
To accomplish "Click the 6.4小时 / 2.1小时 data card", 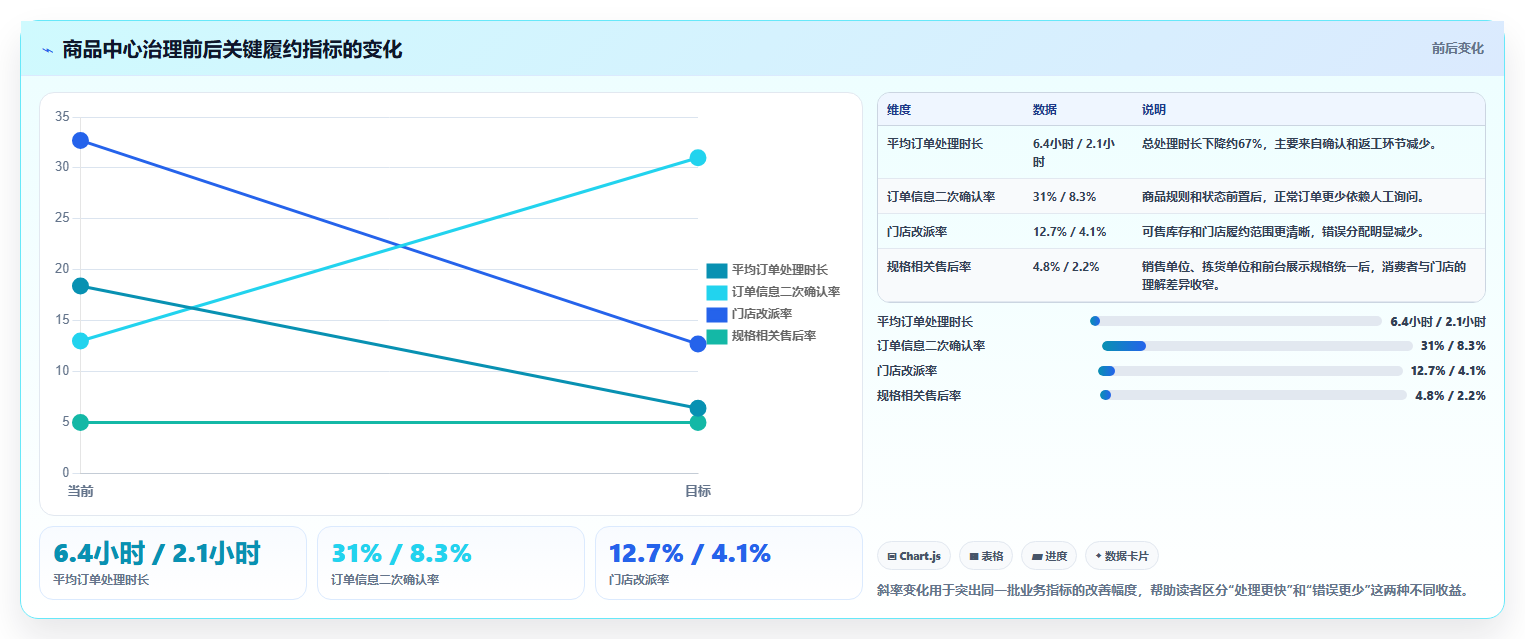I will click(x=173, y=563).
